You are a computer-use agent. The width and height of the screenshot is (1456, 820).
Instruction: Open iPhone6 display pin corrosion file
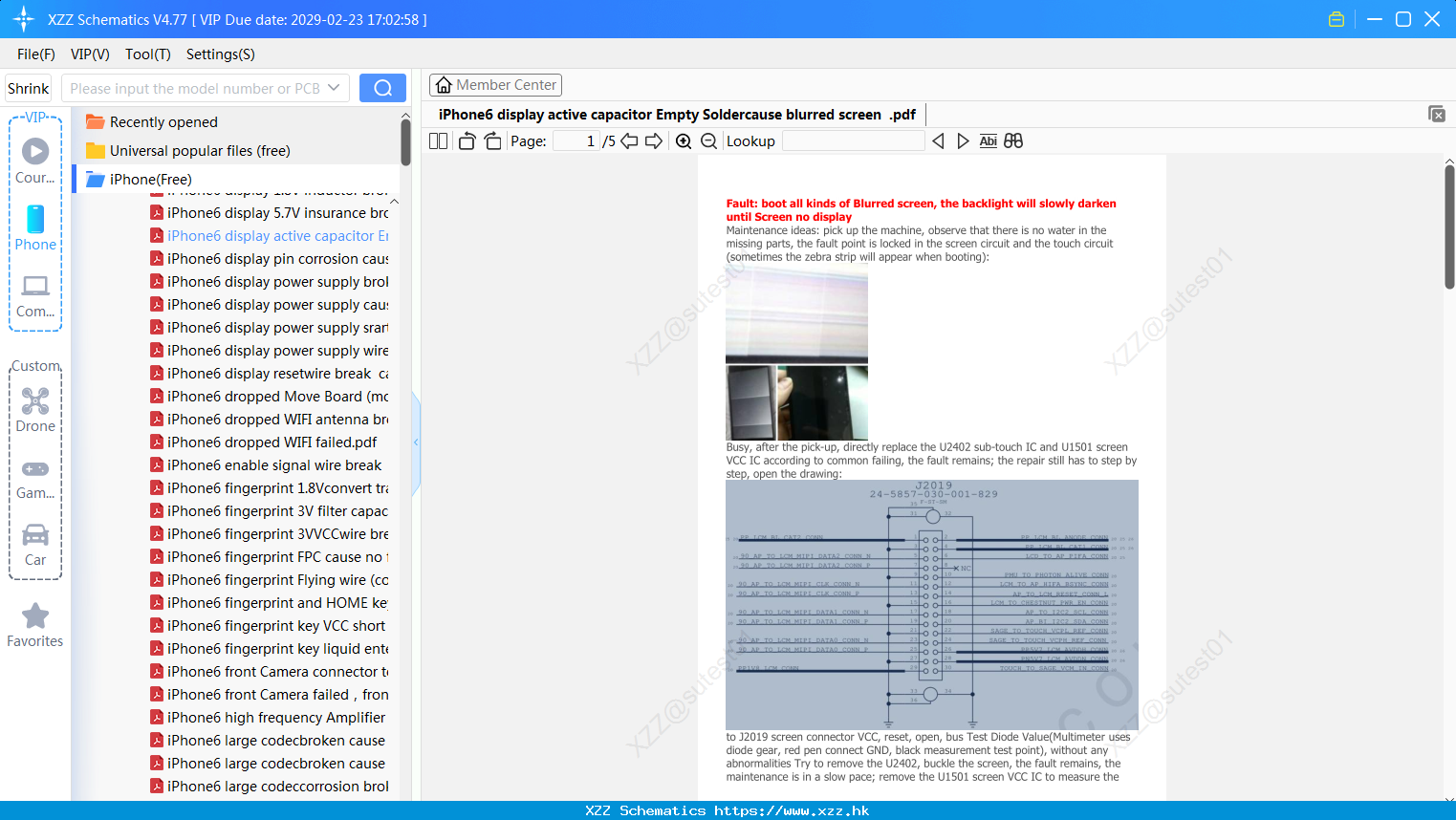click(270, 259)
